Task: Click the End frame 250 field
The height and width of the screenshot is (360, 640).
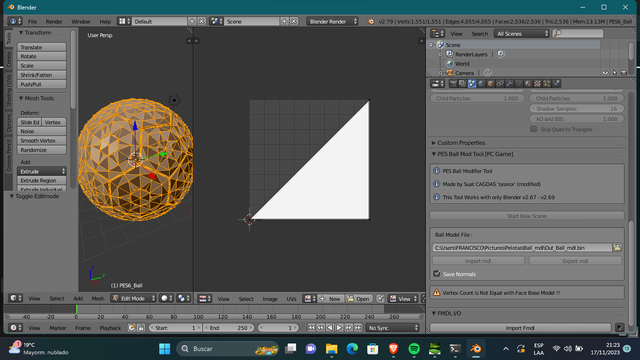Action: (229, 328)
